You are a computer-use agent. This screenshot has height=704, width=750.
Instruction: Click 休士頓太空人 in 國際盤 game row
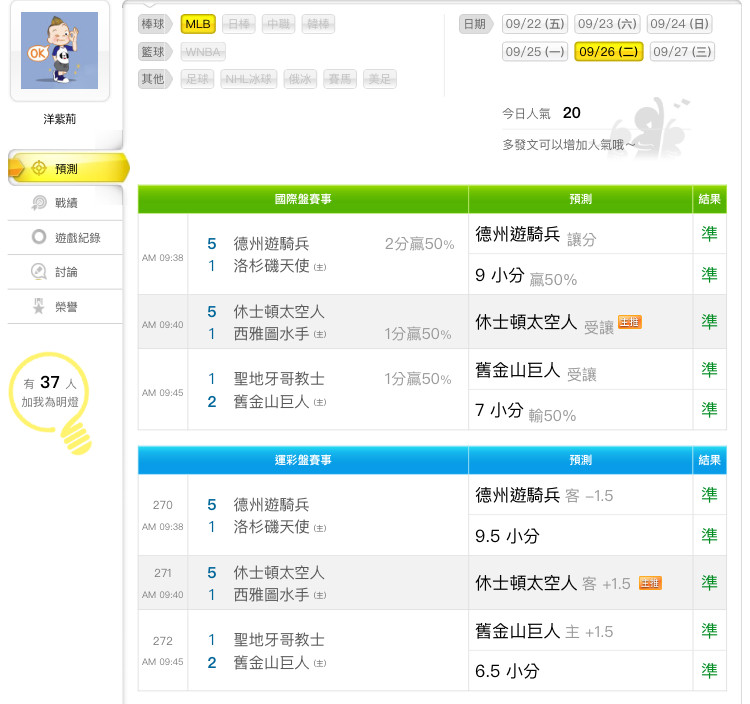(279, 311)
